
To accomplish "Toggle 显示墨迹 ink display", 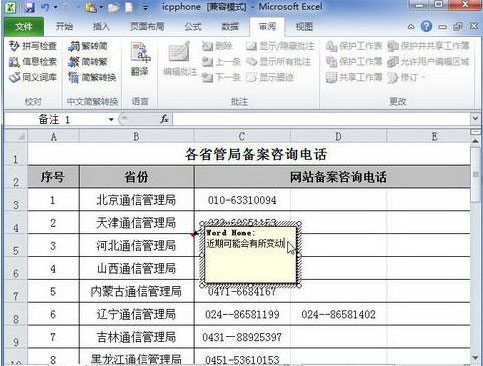I will pos(270,77).
